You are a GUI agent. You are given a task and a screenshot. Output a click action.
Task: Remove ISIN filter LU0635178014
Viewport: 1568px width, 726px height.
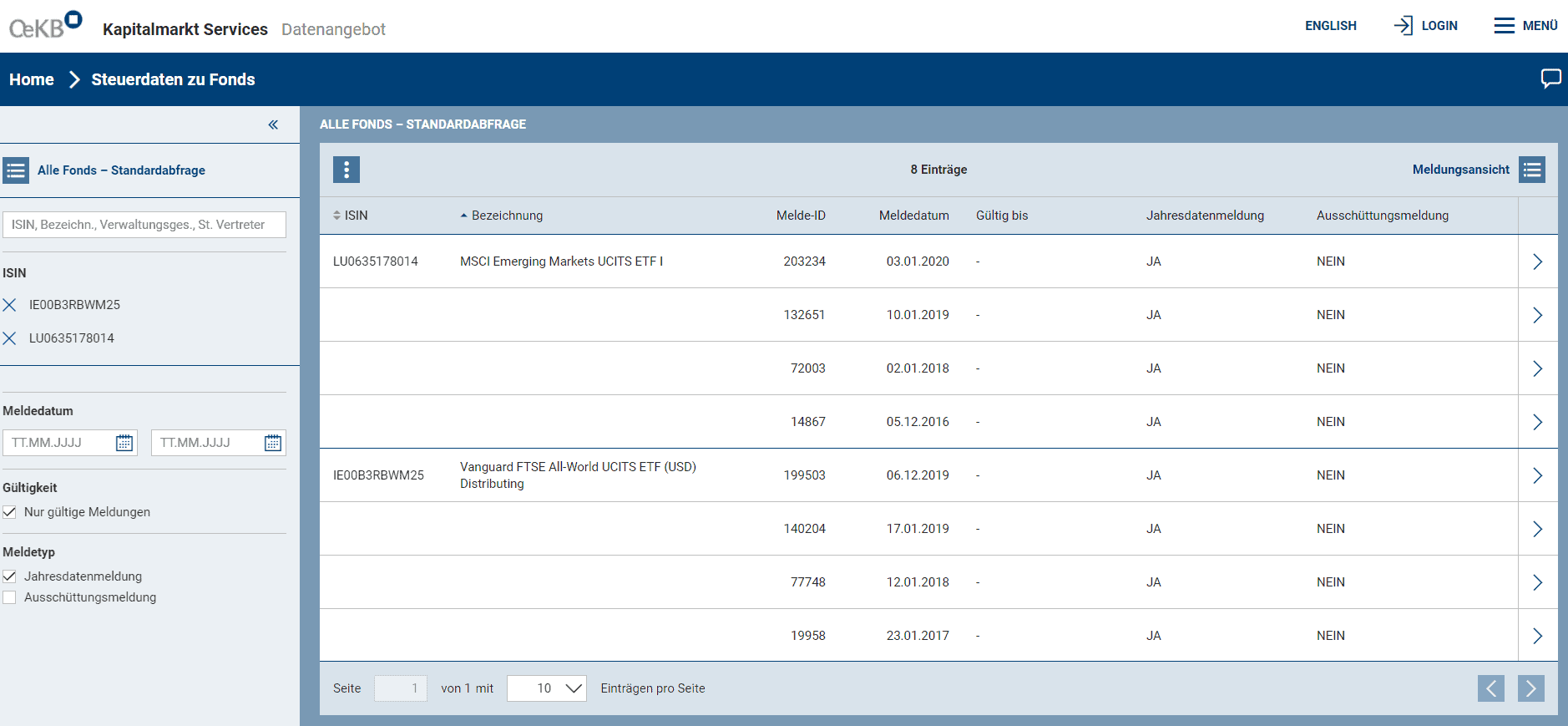tap(10, 338)
